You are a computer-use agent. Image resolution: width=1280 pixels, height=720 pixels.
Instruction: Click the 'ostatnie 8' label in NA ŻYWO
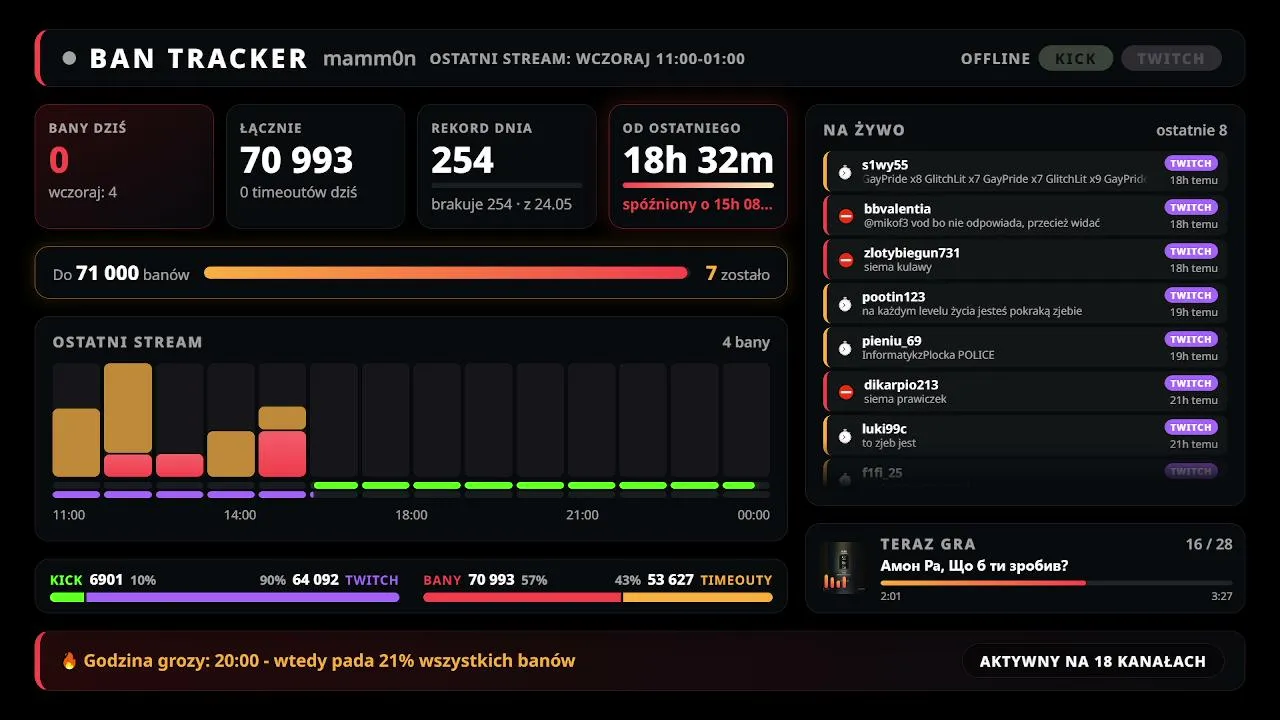point(1191,130)
